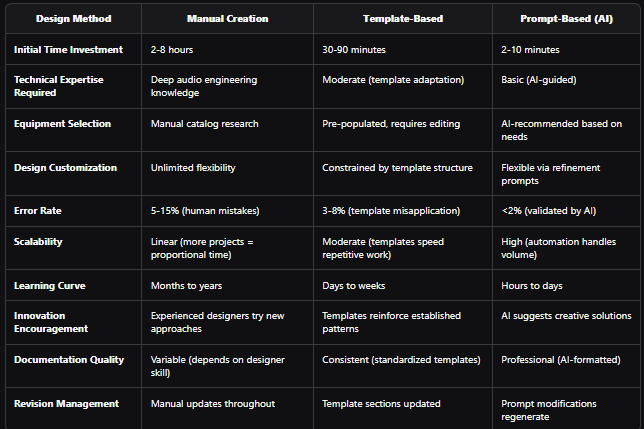Click the "Manual Creation" column header
Screen dimensions: 644x429
pyautogui.click(x=227, y=19)
